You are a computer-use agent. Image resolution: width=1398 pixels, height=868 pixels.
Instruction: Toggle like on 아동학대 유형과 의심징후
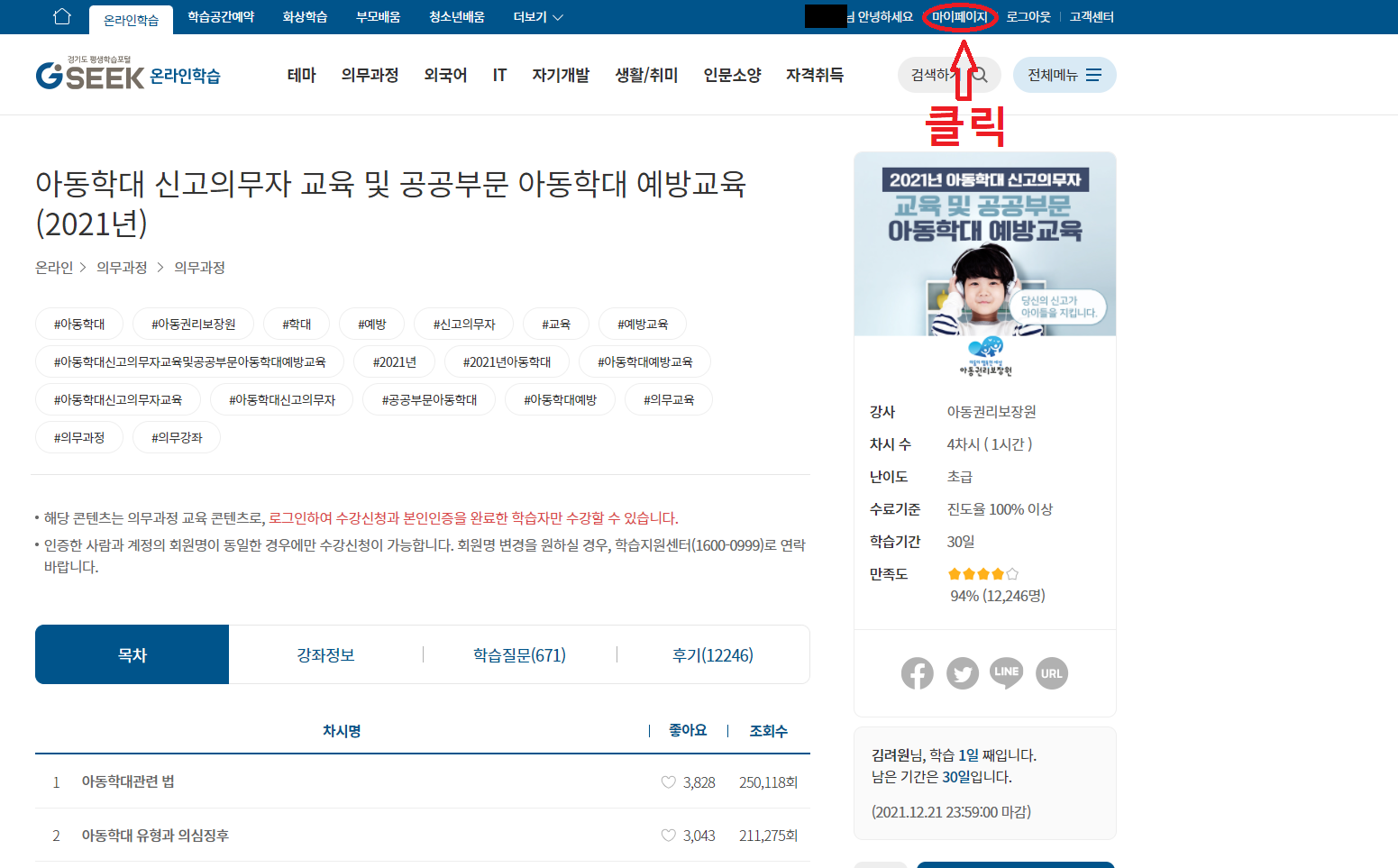(669, 835)
